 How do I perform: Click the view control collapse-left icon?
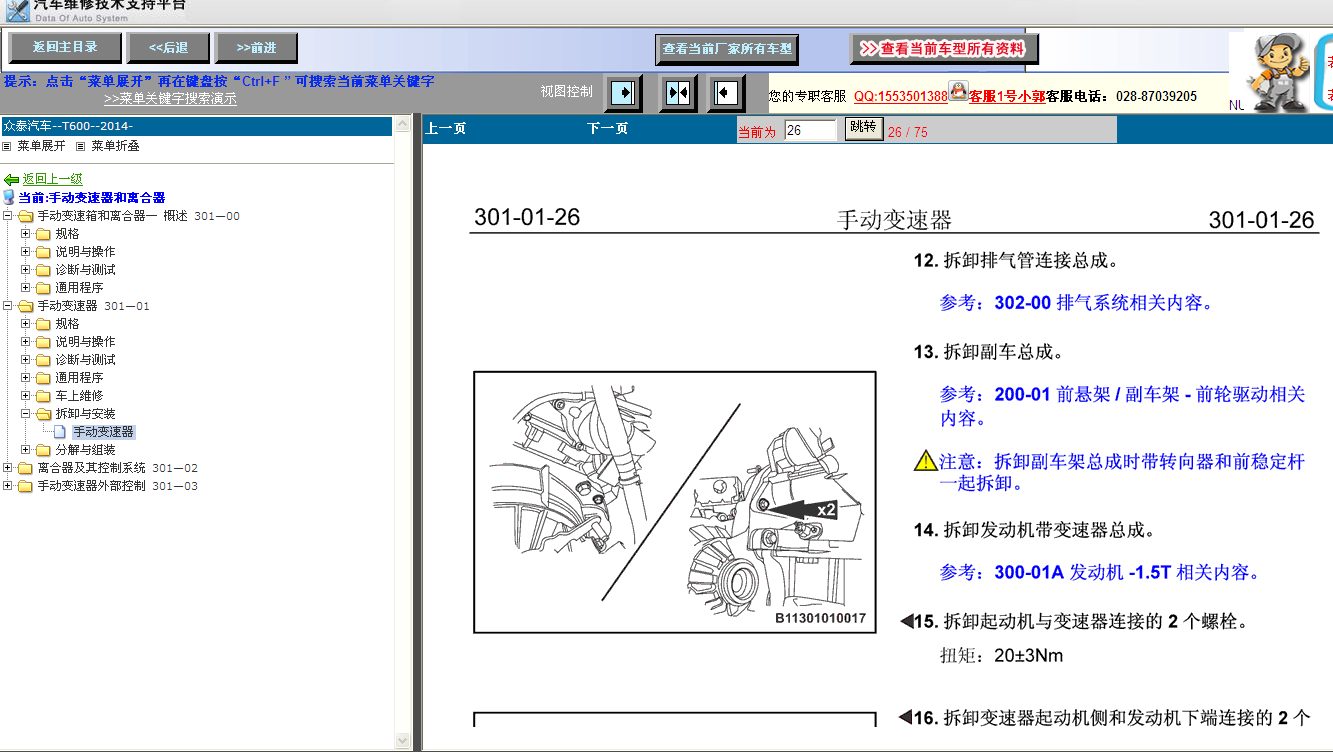726,93
